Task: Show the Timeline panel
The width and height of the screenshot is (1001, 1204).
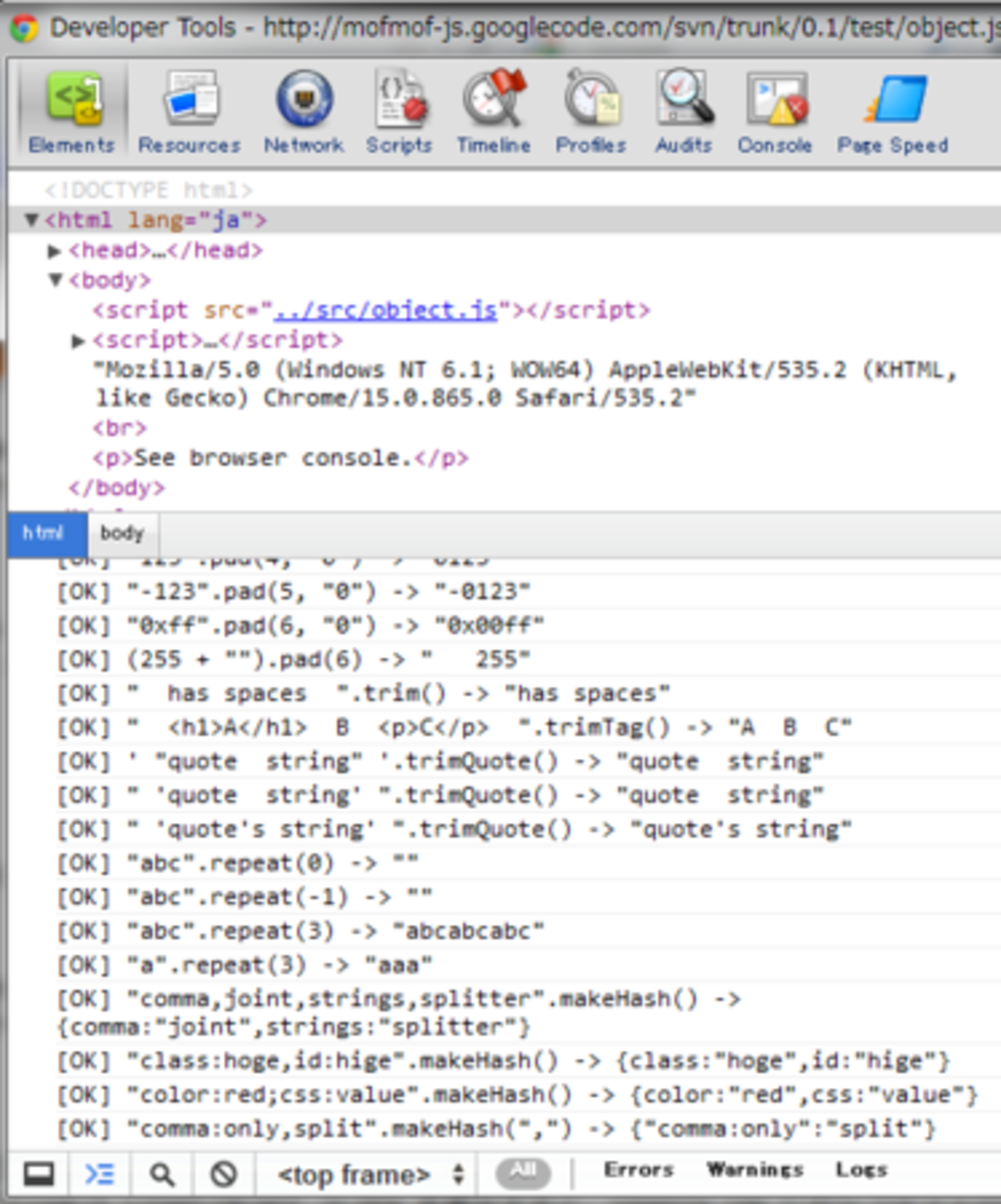Action: (x=494, y=112)
